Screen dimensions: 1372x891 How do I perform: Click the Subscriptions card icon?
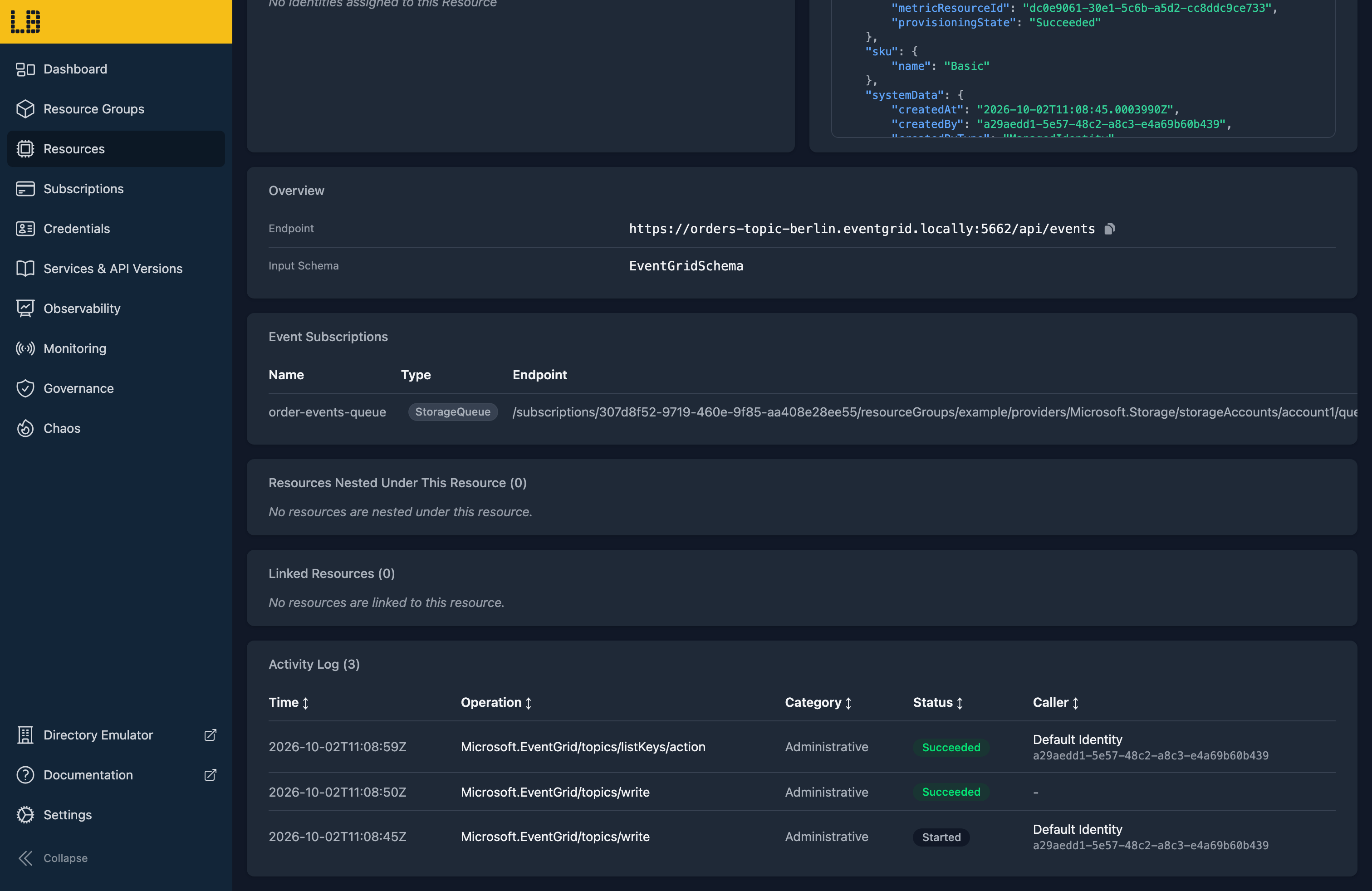(25, 189)
